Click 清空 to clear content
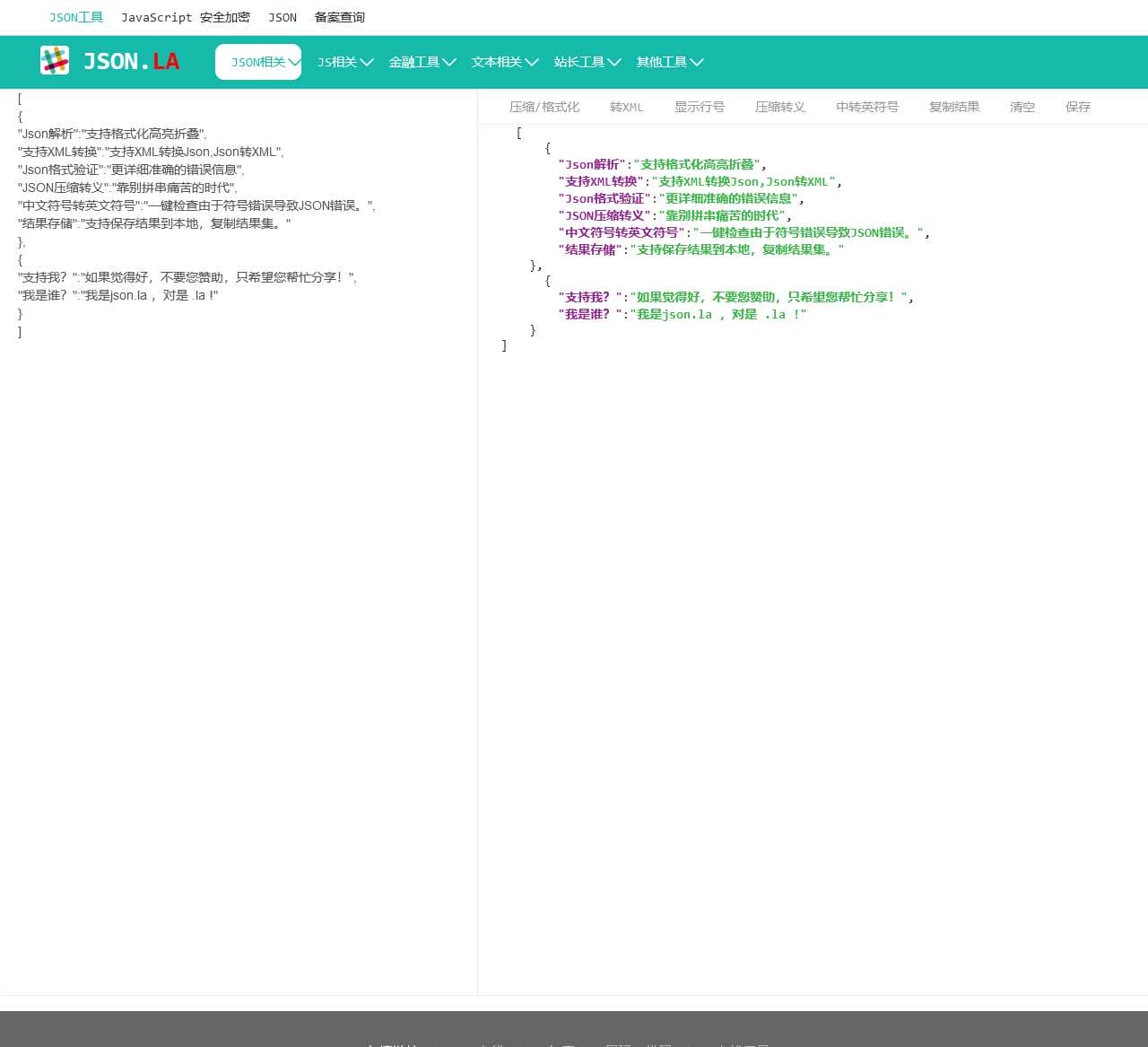Screen dimensions: 1148x1047 pyautogui.click(x=1022, y=107)
